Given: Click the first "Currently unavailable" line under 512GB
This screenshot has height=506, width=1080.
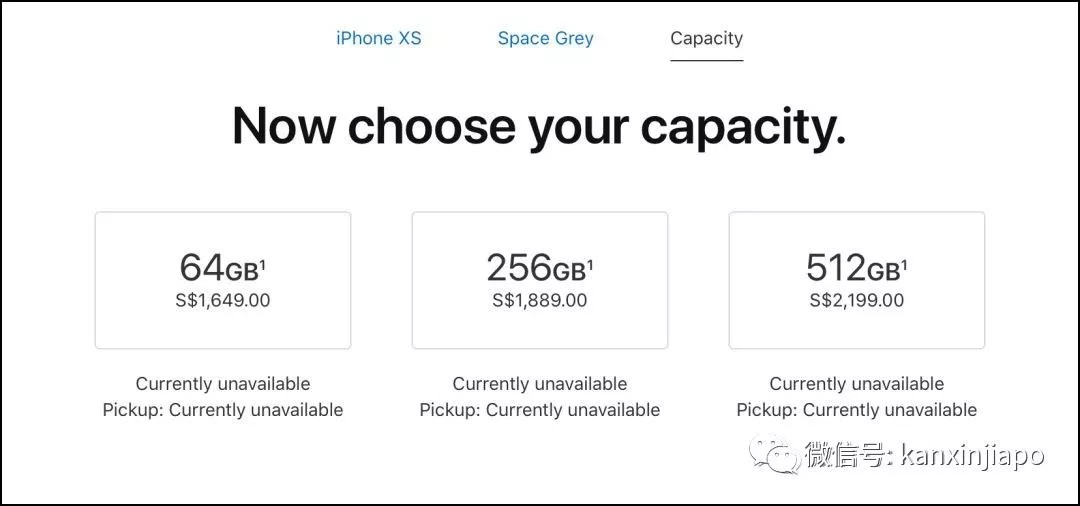Looking at the screenshot, I should coord(856,384).
